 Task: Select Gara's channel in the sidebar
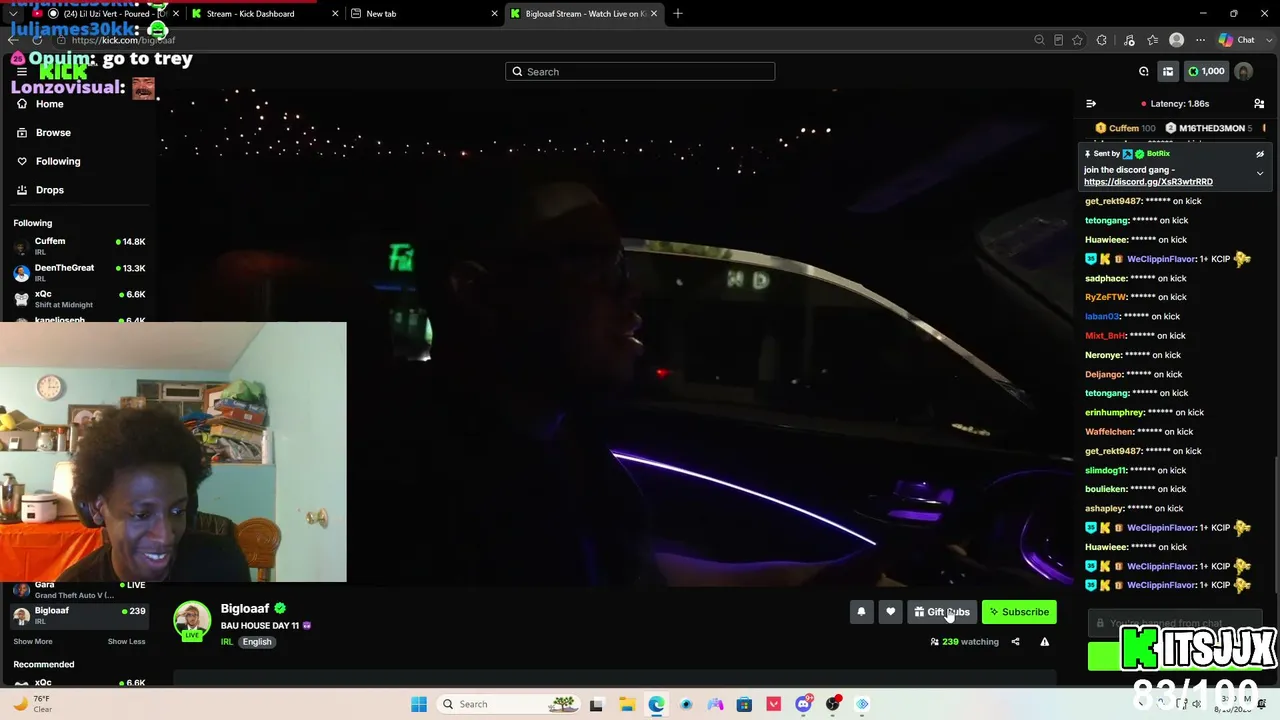[80, 590]
